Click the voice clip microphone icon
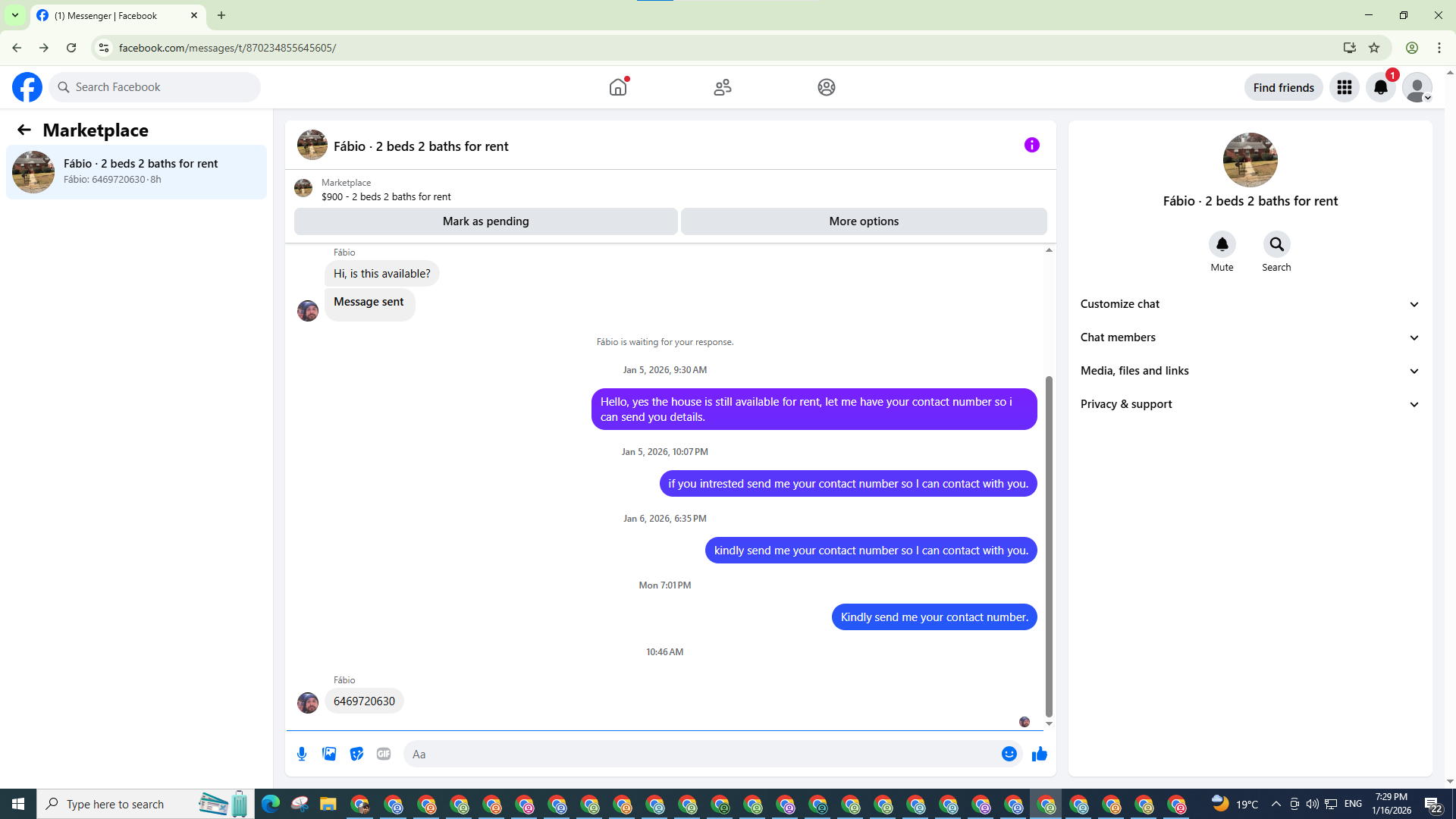Viewport: 1456px width, 819px height. point(302,754)
